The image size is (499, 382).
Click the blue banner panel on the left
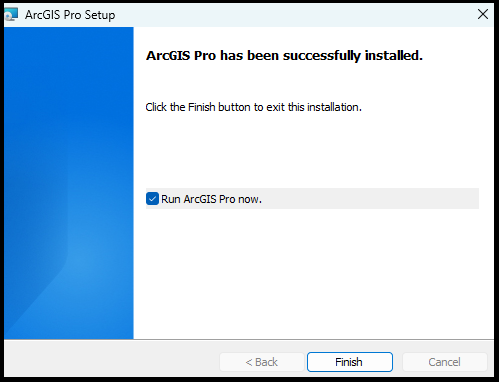click(x=69, y=183)
